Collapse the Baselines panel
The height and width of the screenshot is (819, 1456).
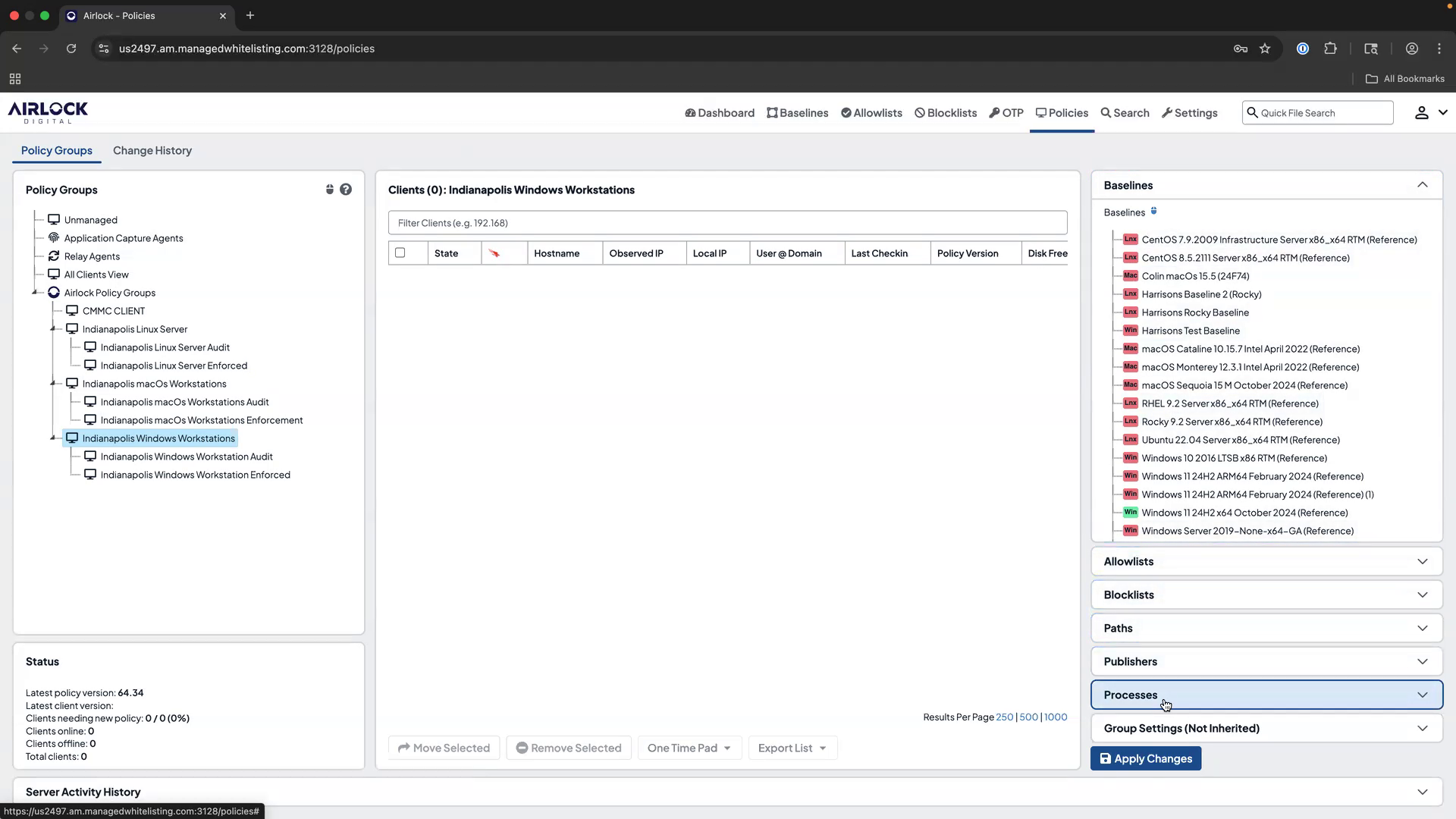[x=1423, y=184]
